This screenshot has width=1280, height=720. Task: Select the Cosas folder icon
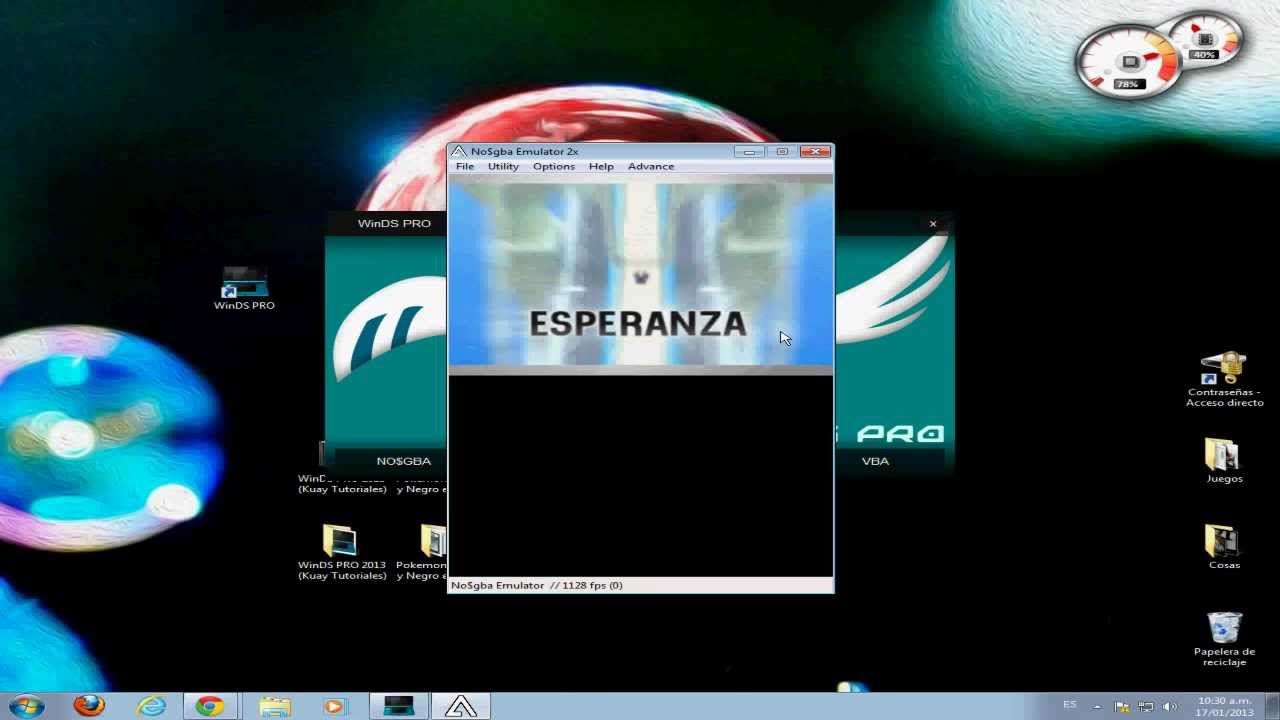pos(1224,547)
